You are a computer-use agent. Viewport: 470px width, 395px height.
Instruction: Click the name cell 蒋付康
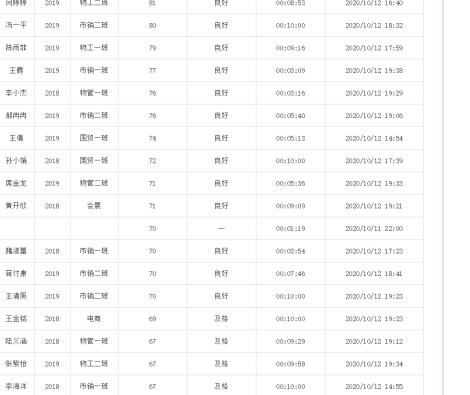(16, 274)
